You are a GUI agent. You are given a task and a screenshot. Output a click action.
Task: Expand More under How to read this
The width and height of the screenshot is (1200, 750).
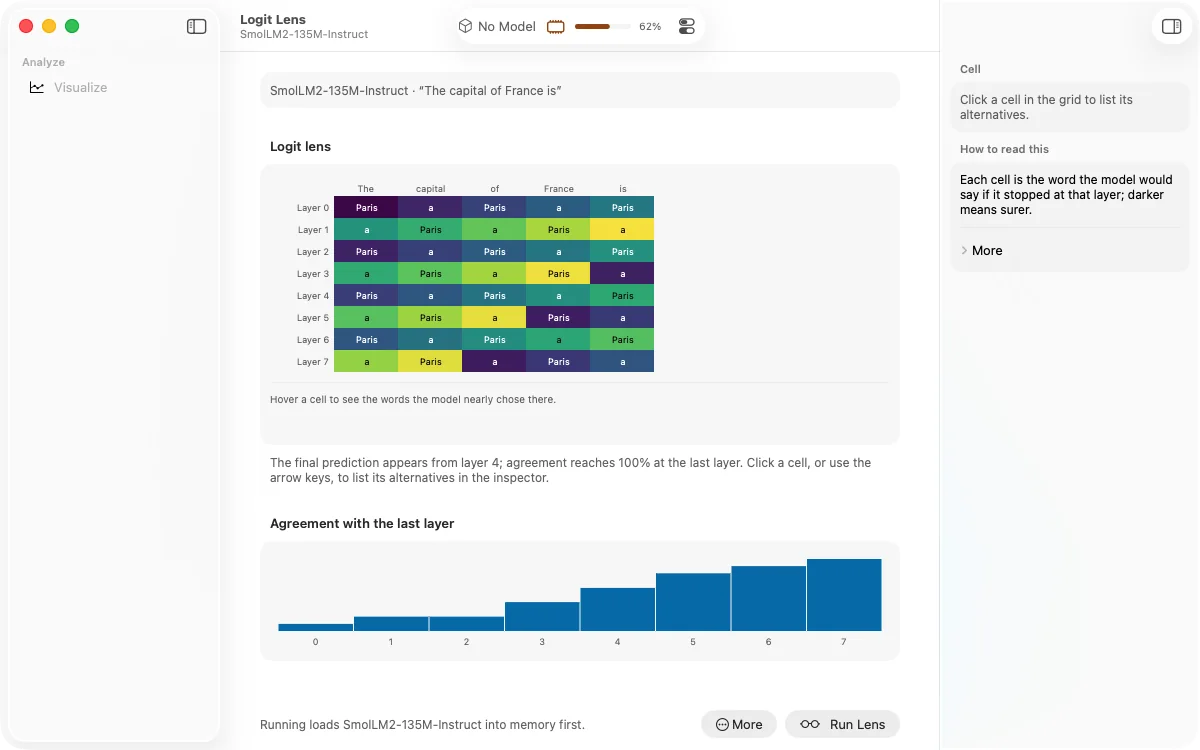click(981, 250)
